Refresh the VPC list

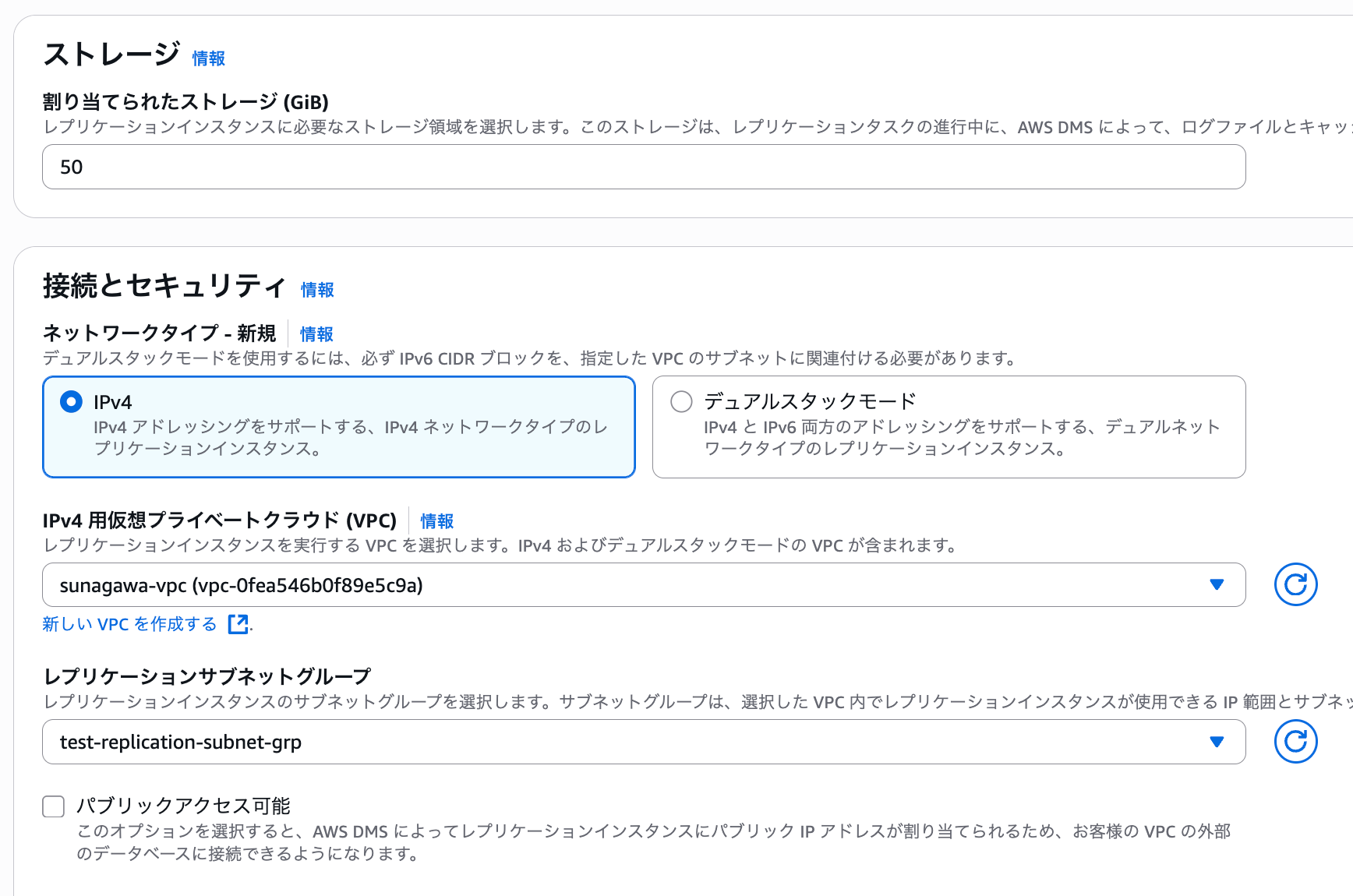pos(1295,584)
